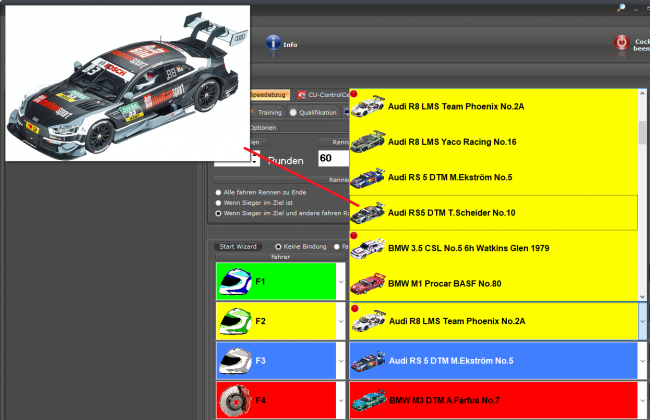Click the yellow F2 driver color field
This screenshot has height=420, width=650.
pos(276,321)
